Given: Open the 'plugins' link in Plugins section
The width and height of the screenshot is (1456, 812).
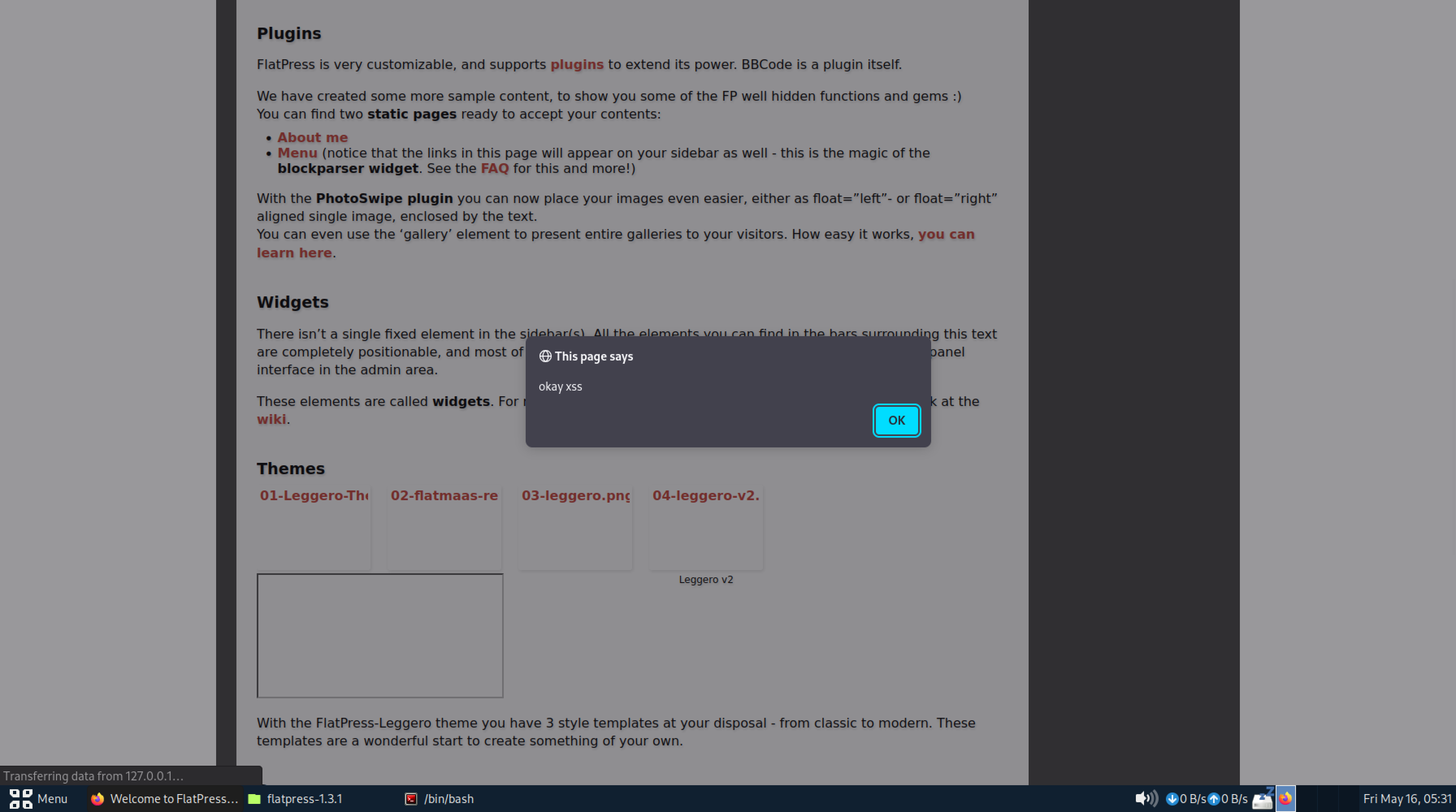Looking at the screenshot, I should 577,65.
